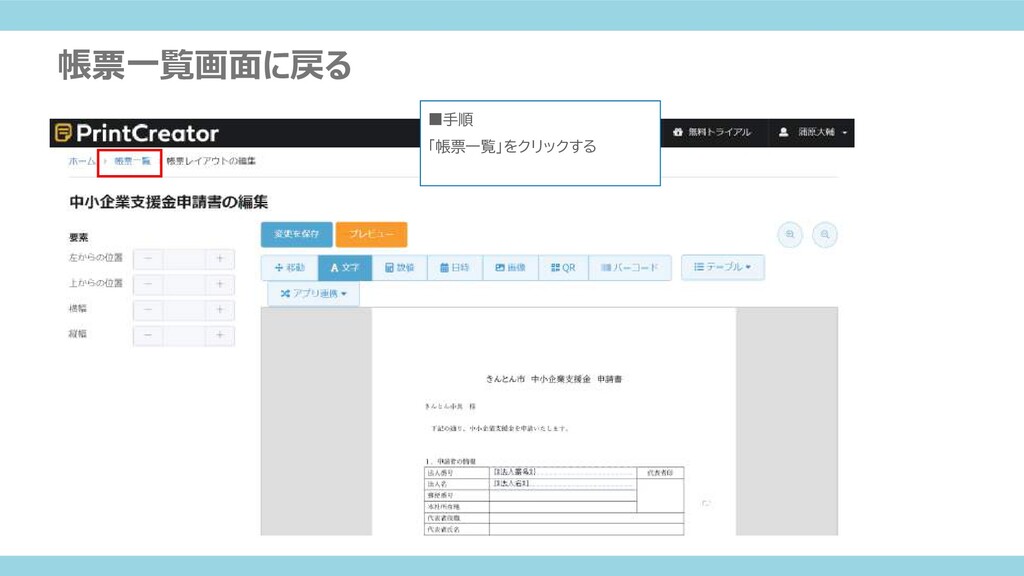Select the 日時 date tool
The image size is (1024, 576).
[x=455, y=267]
